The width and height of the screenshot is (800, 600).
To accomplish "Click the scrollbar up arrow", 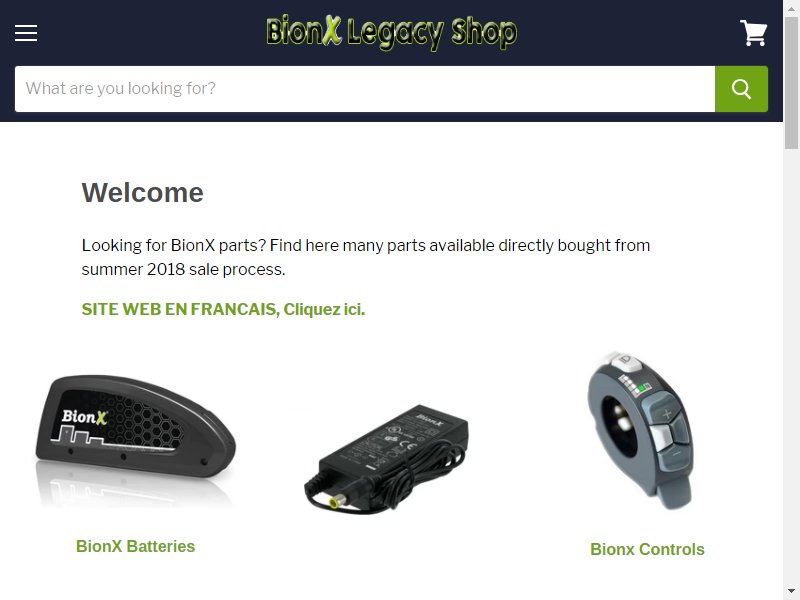I will click(x=791, y=8).
